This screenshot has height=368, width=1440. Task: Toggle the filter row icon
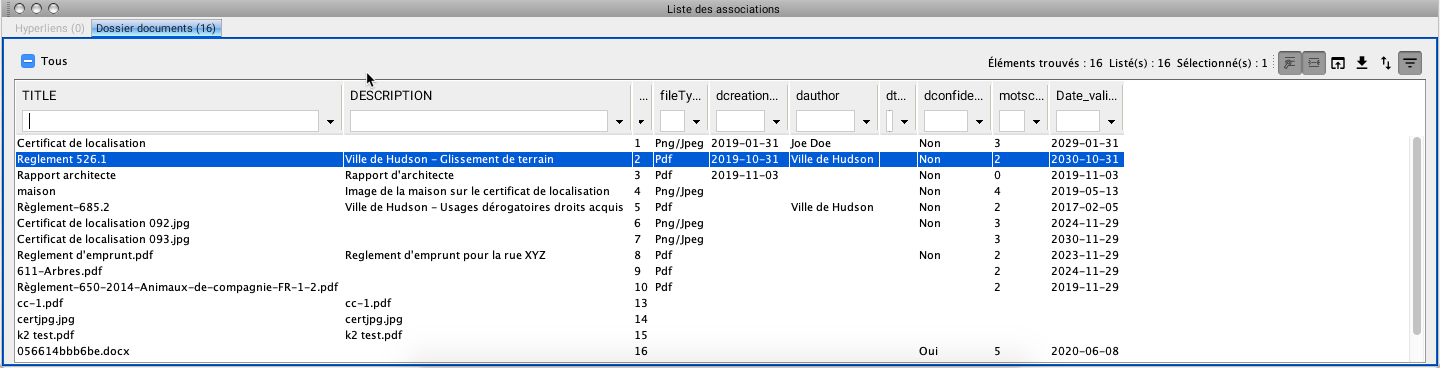click(x=1409, y=62)
